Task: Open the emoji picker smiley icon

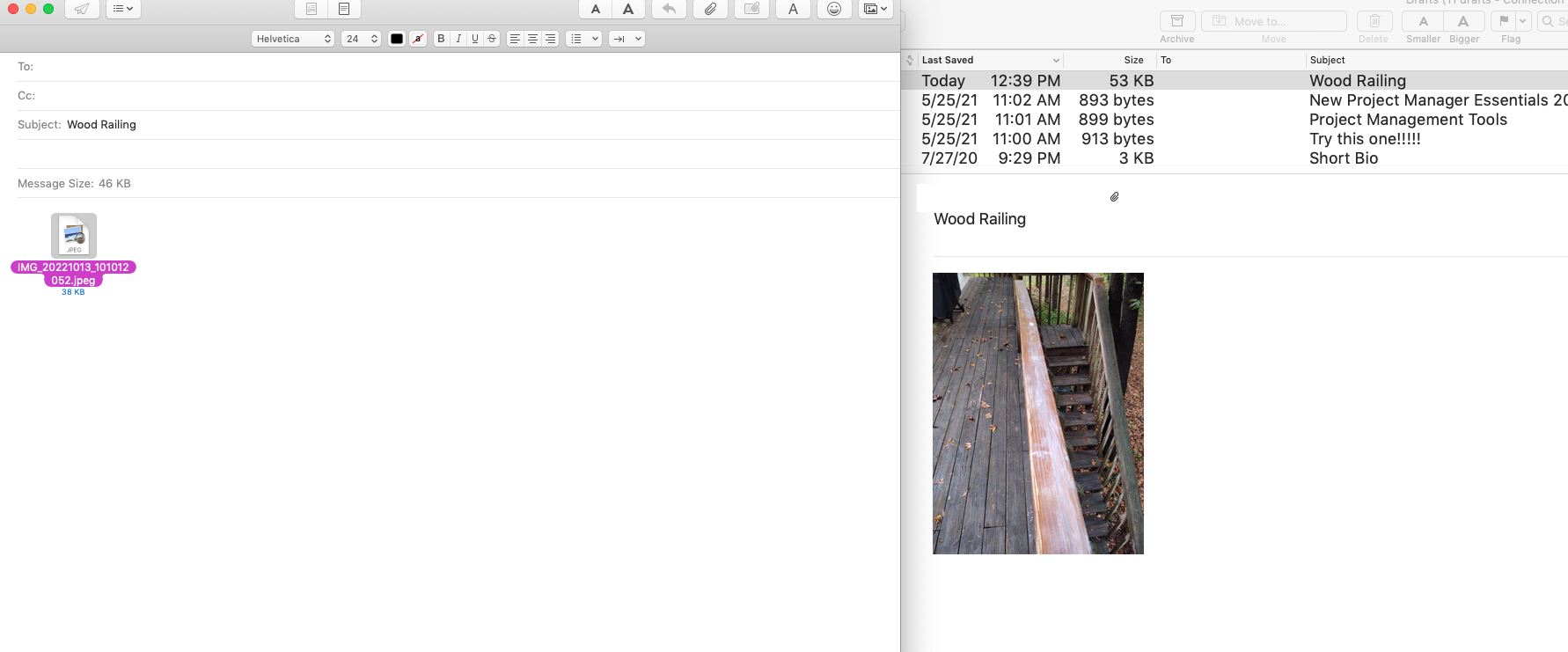Action: pos(834,9)
